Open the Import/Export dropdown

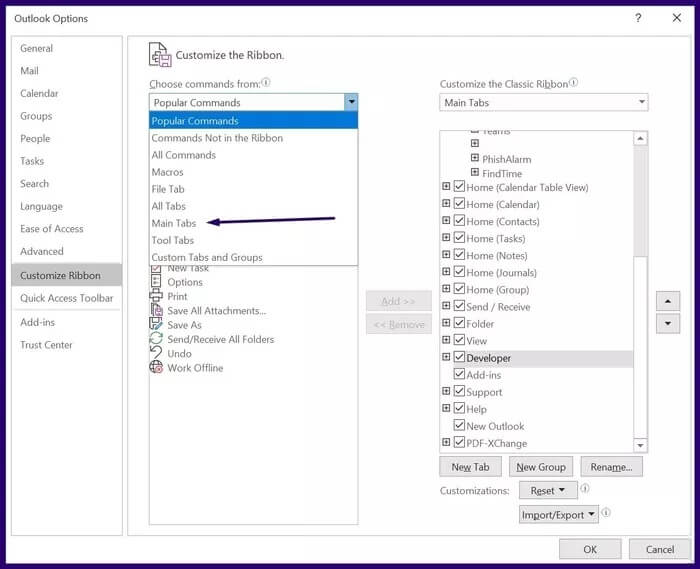(558, 514)
